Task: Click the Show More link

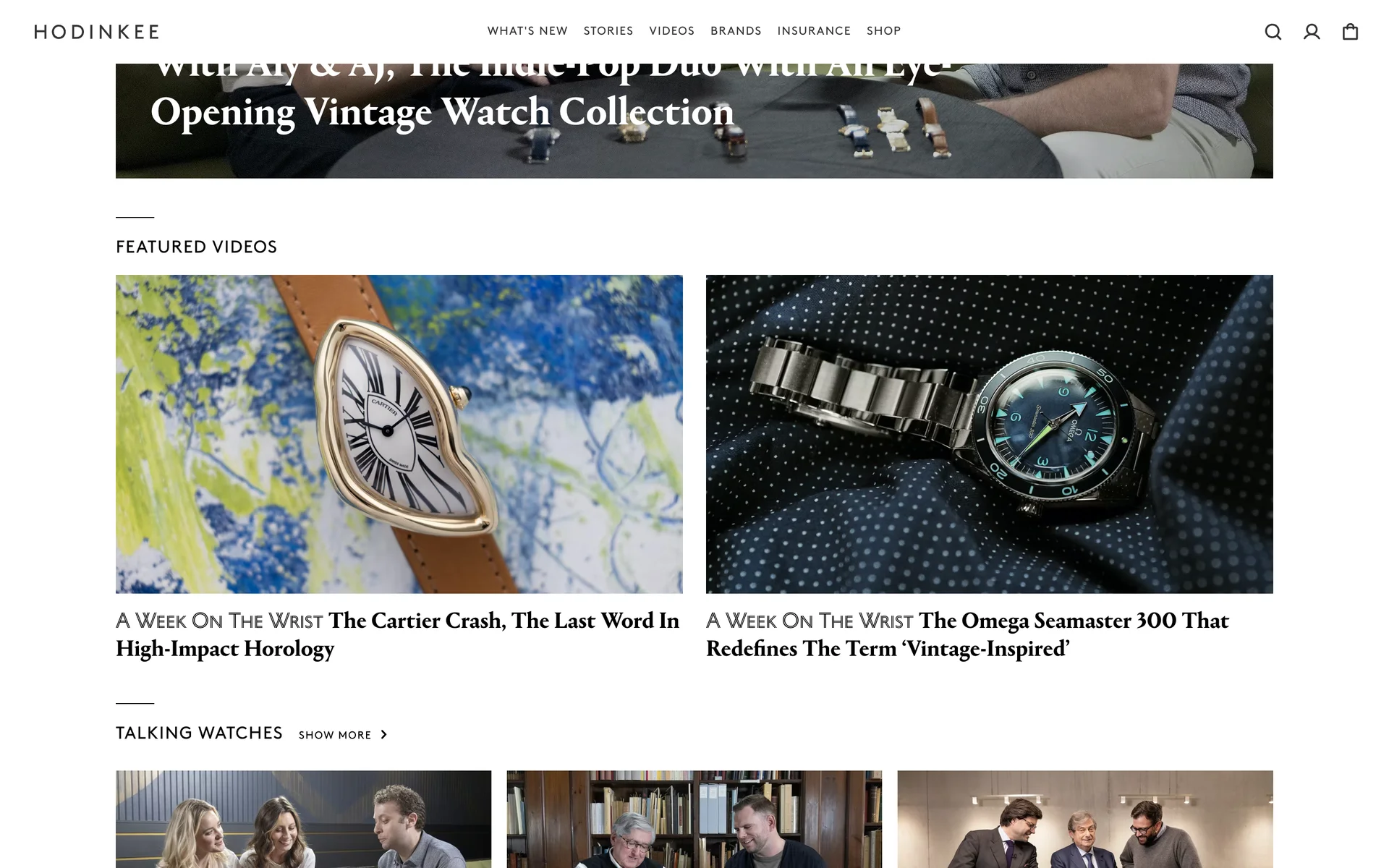Action: point(335,735)
